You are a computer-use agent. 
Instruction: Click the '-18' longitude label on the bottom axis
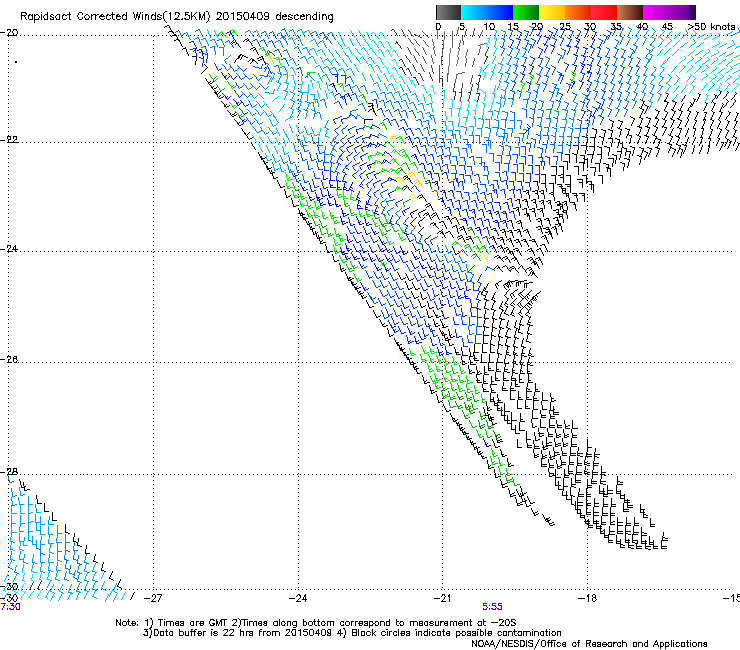587,598
